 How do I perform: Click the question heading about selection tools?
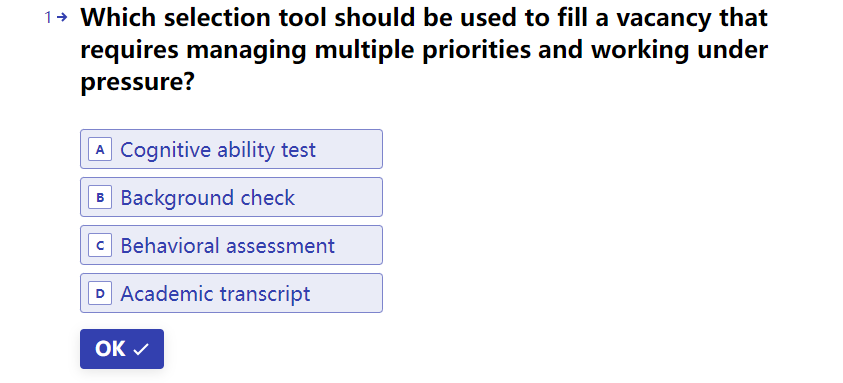pyautogui.click(x=424, y=51)
